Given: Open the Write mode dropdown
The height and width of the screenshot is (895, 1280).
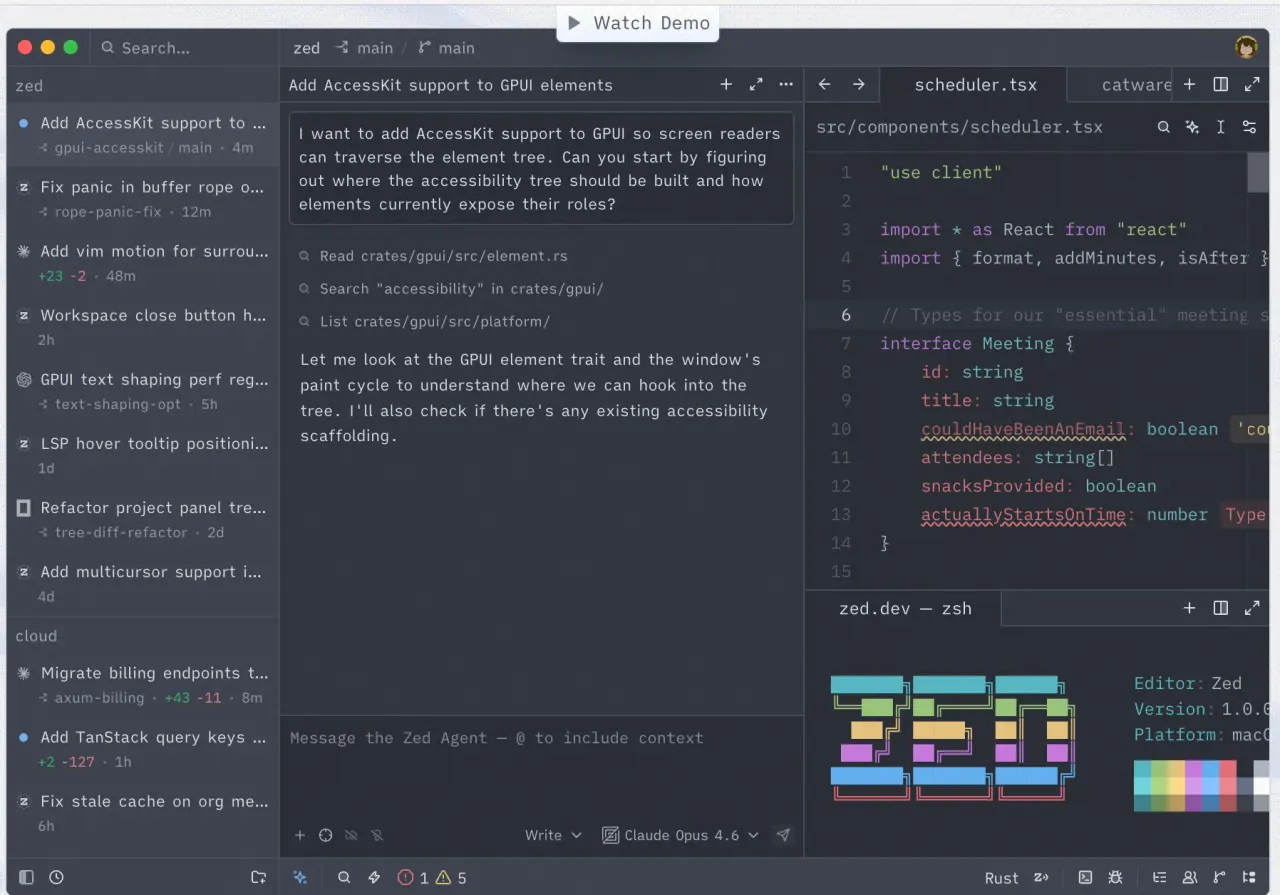Looking at the screenshot, I should click(553, 835).
